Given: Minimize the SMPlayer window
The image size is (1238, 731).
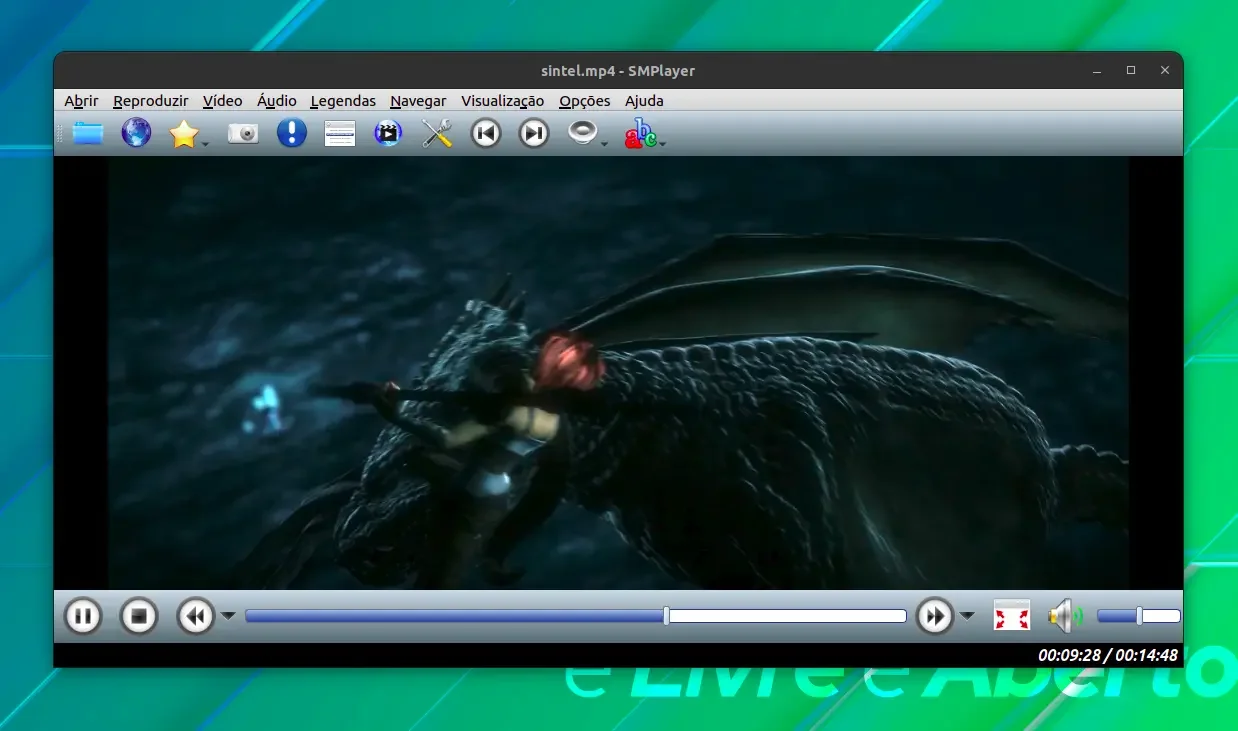Looking at the screenshot, I should 1098,71.
